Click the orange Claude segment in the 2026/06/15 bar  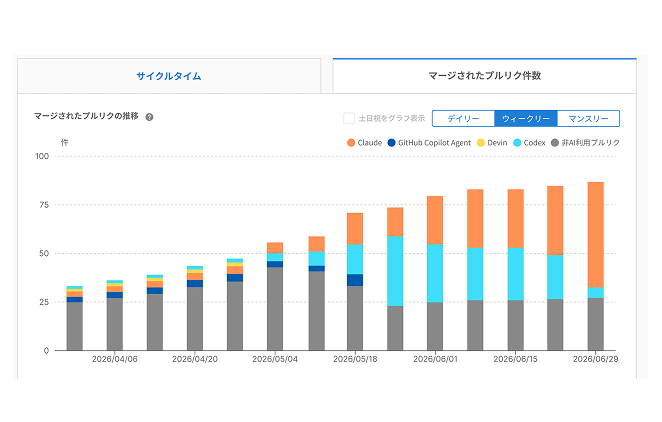(515, 219)
